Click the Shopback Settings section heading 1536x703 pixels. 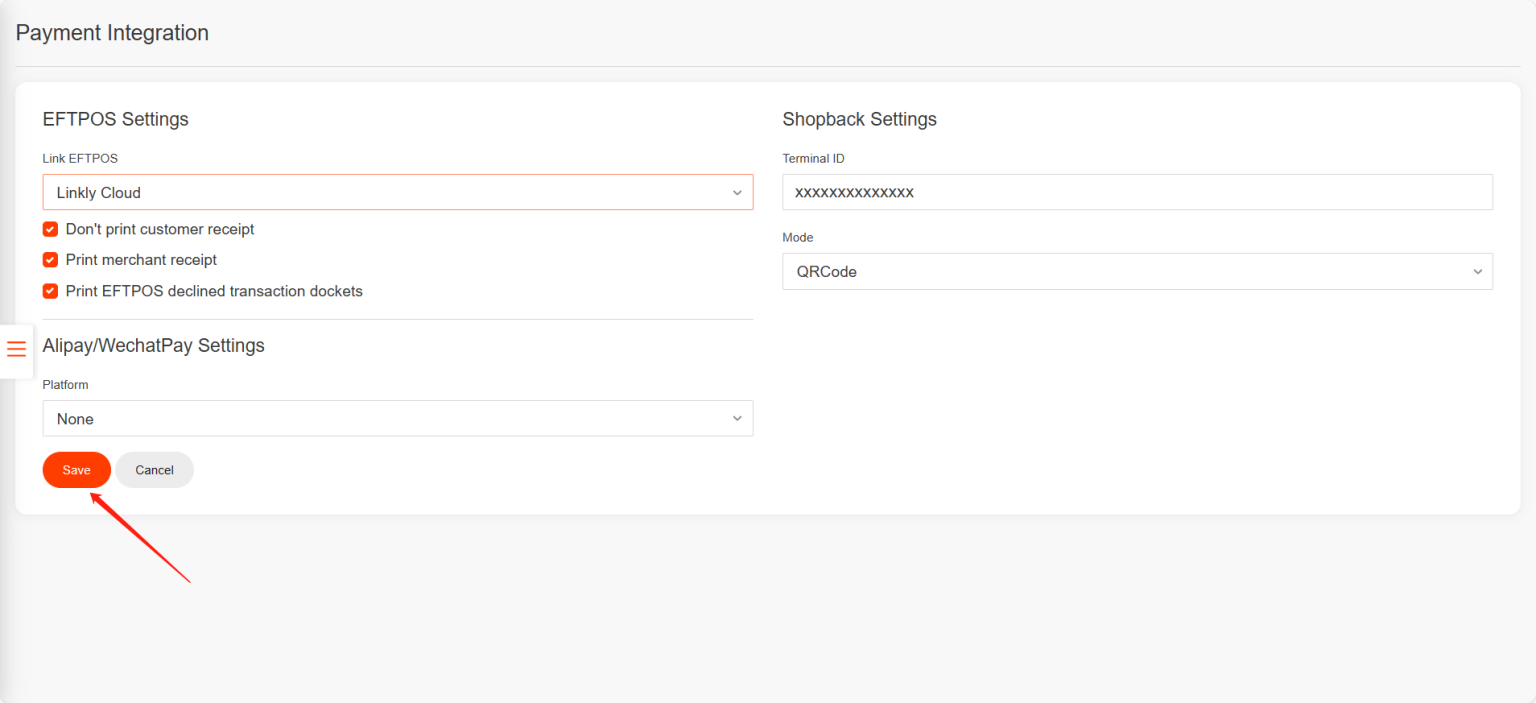tap(859, 119)
